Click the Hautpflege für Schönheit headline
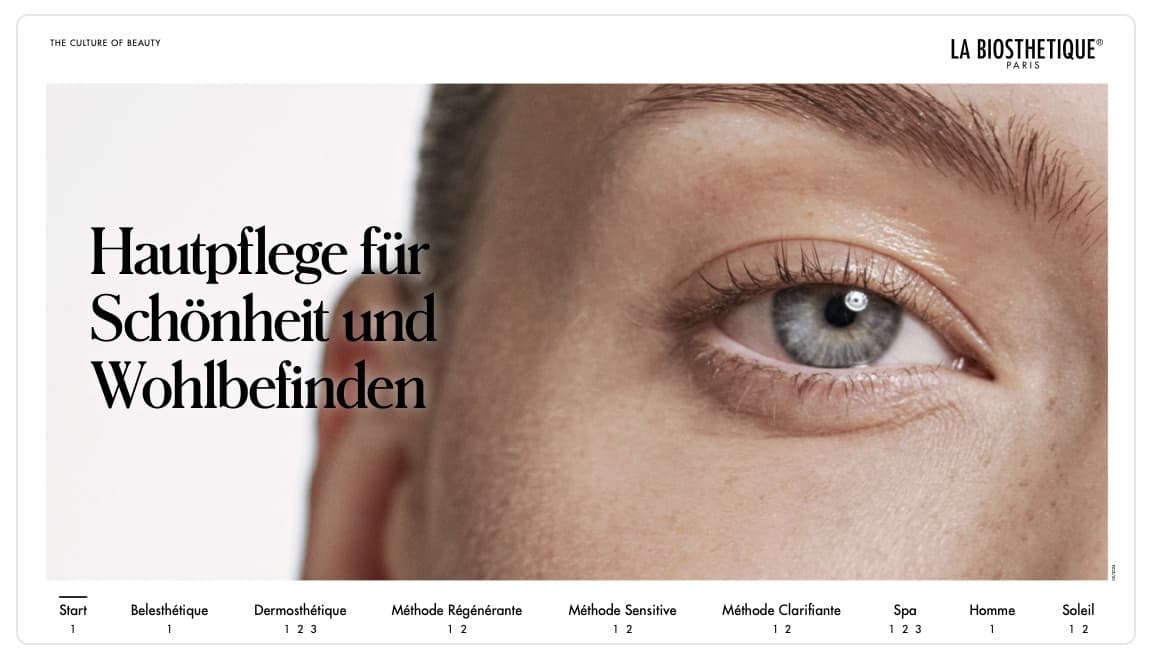This screenshot has width=1150, height=662. click(263, 319)
